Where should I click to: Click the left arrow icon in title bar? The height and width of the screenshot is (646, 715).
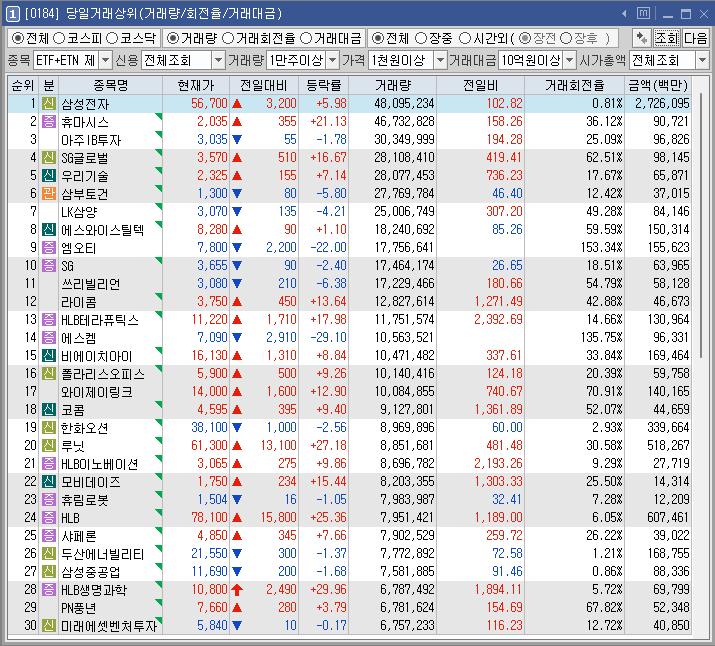click(624, 14)
